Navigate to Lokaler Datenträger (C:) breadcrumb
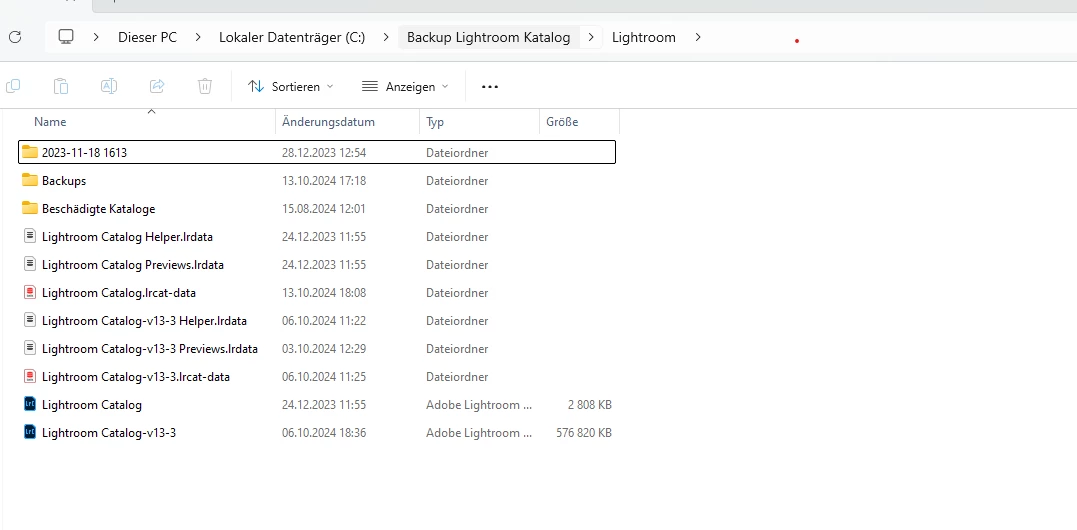The height and width of the screenshot is (530, 1077). click(x=292, y=37)
